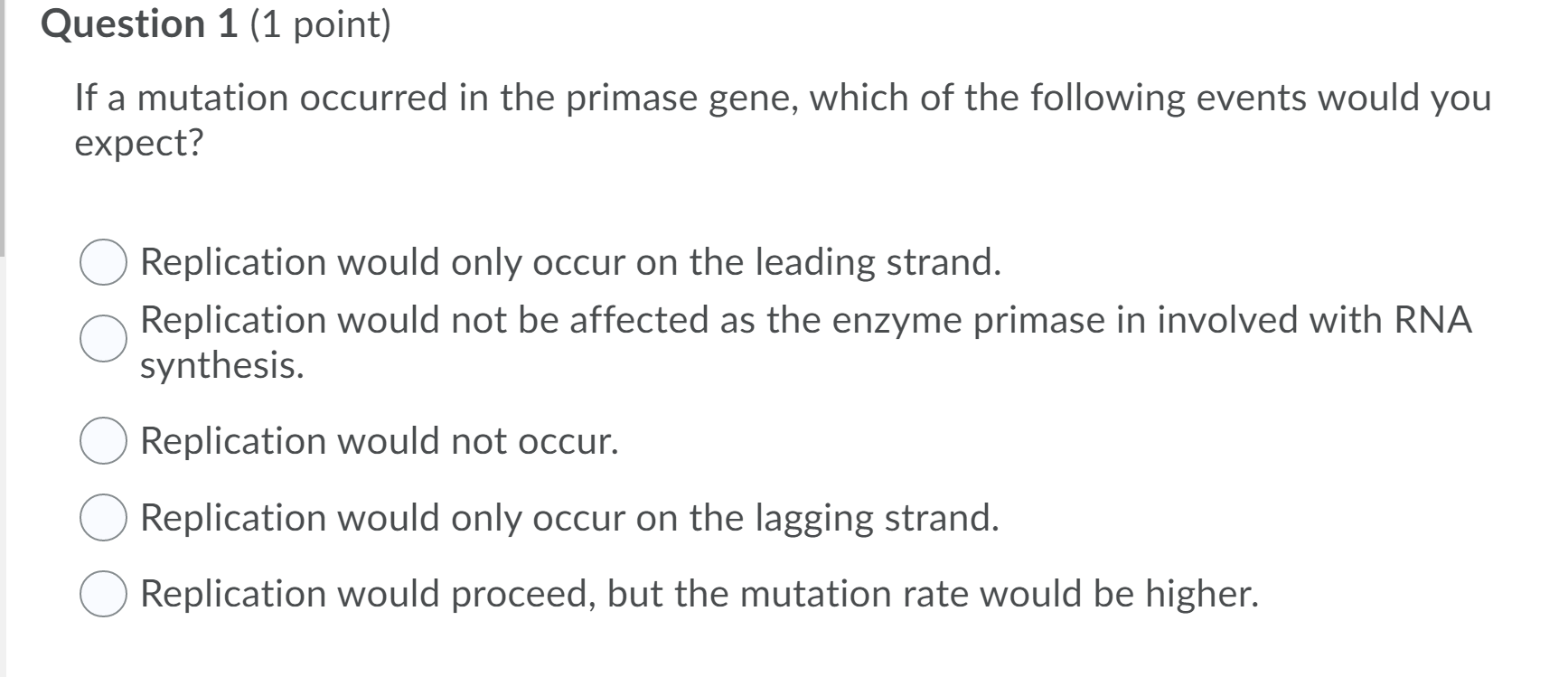Select 'Replication would only occur on the lagging strand'
Screen dimensions: 1568x677
click(x=569, y=517)
